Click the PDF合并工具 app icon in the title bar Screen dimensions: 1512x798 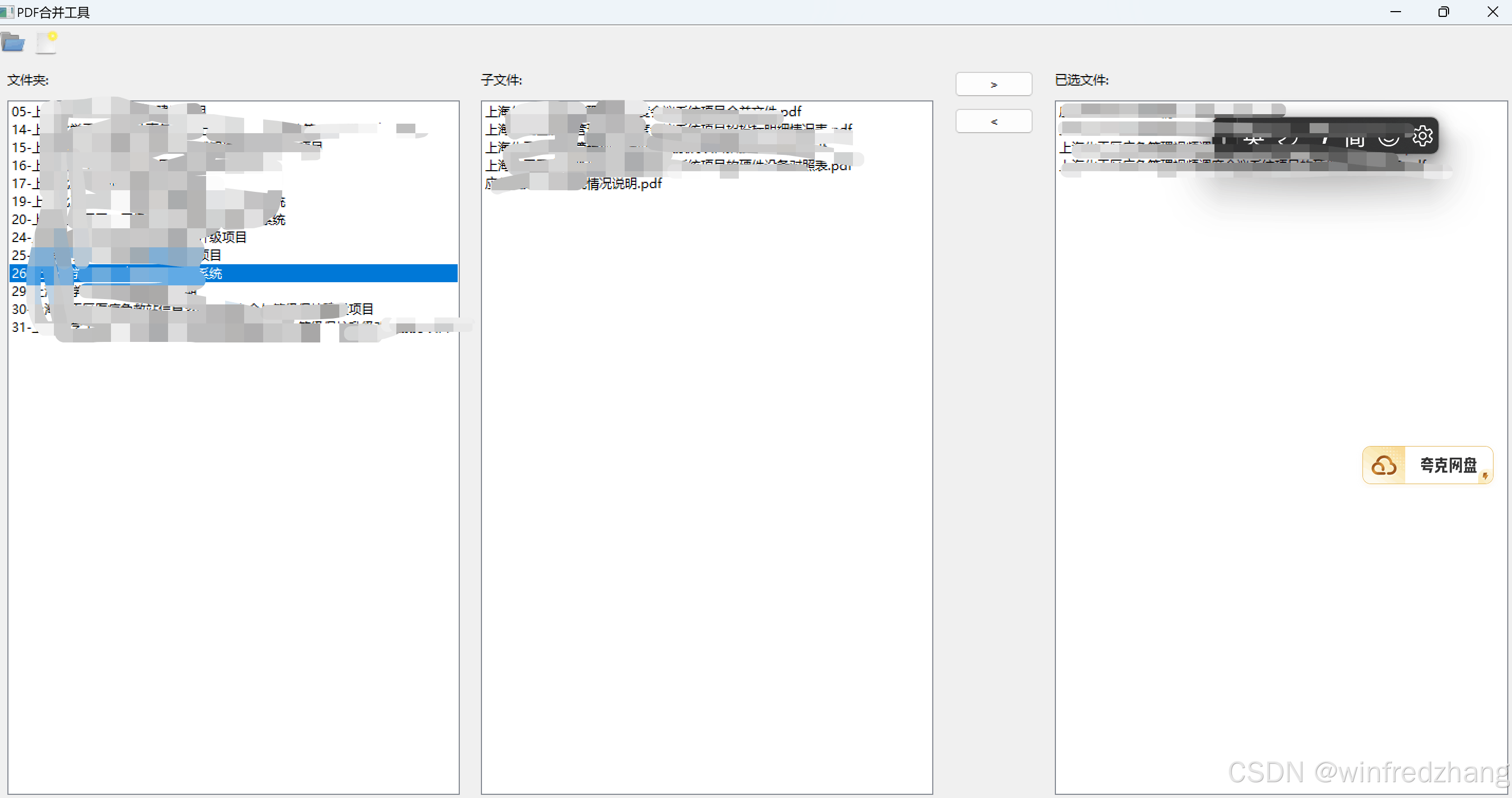[7, 12]
